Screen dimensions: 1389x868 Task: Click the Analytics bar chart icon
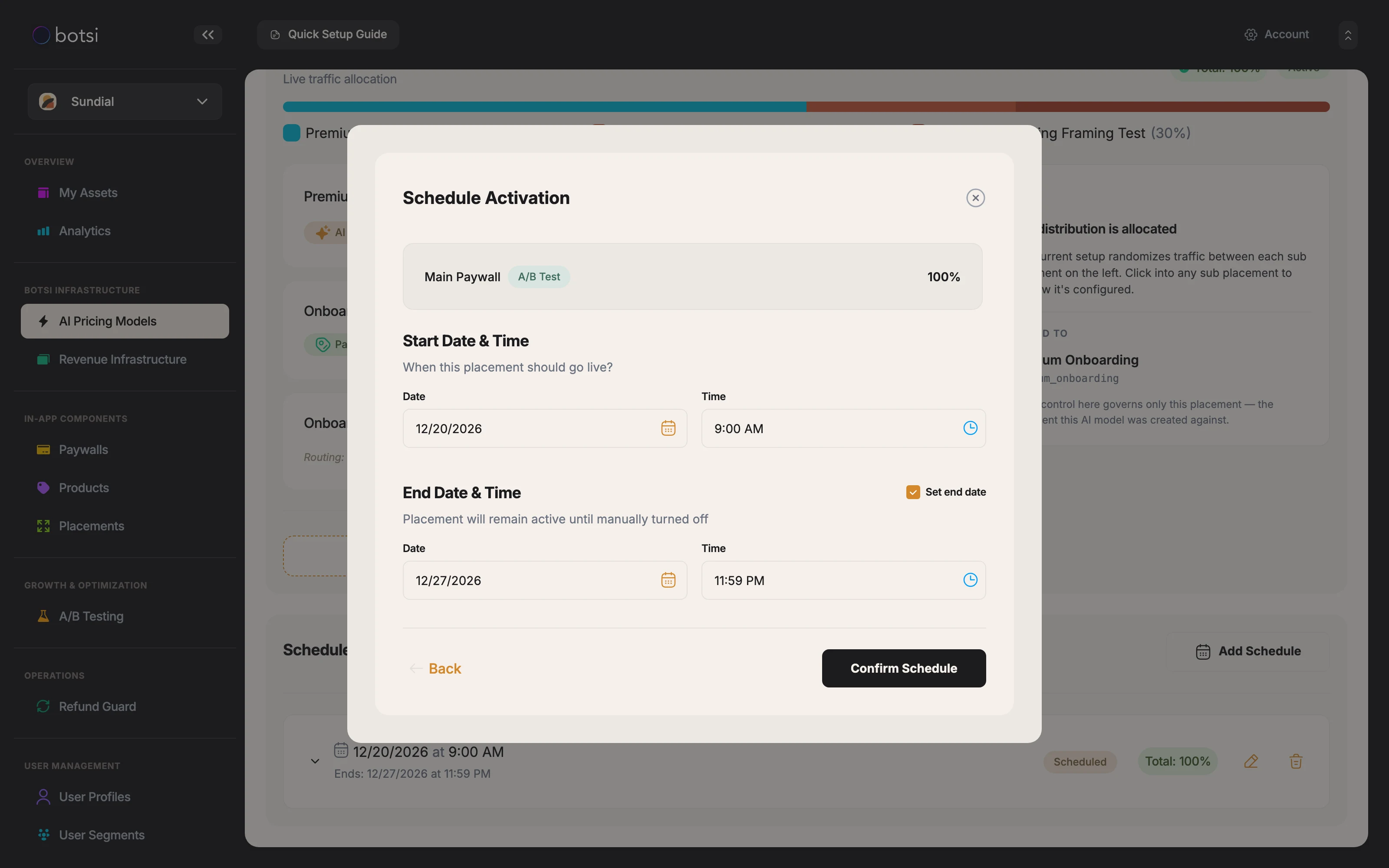point(43,231)
